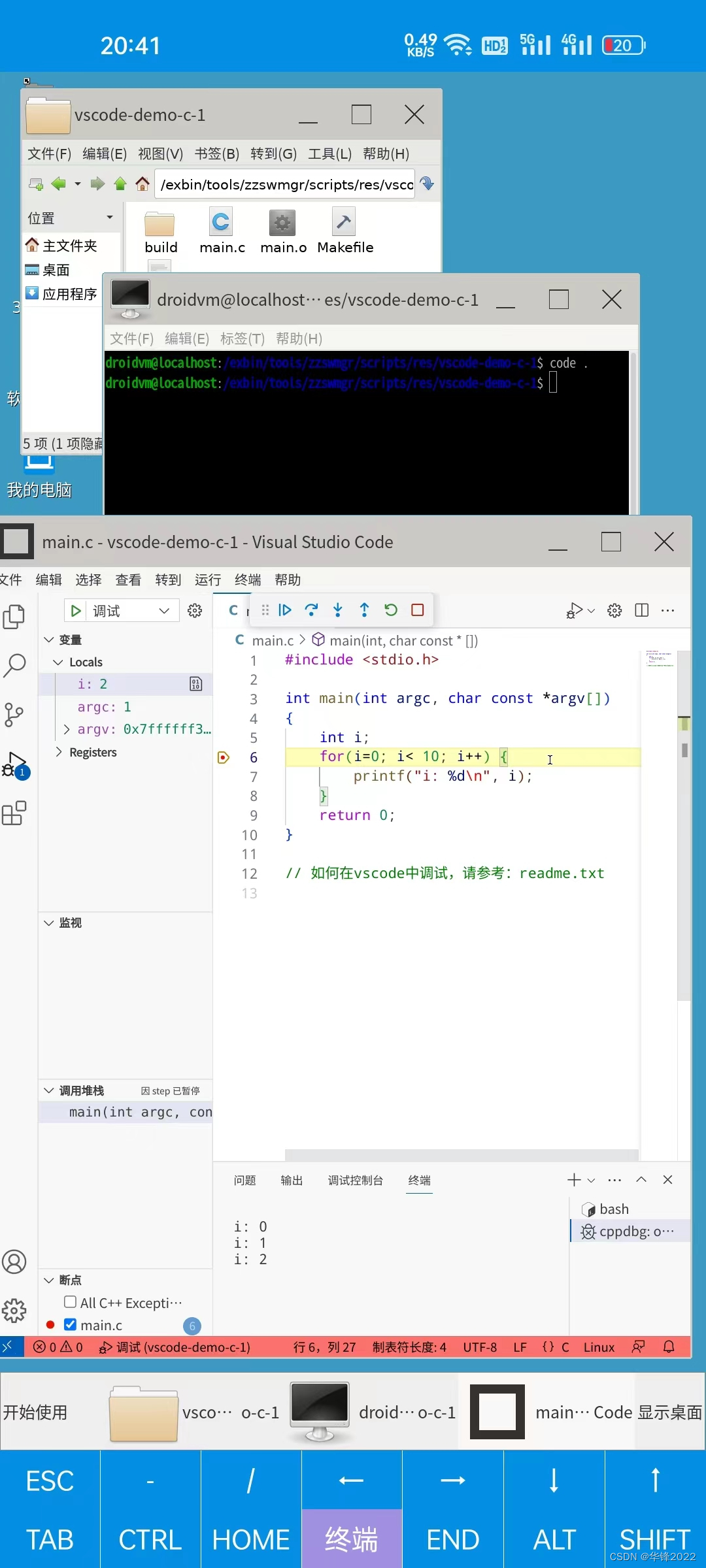Open notifications bell in status bar
706x1568 pixels.
coord(669,1347)
